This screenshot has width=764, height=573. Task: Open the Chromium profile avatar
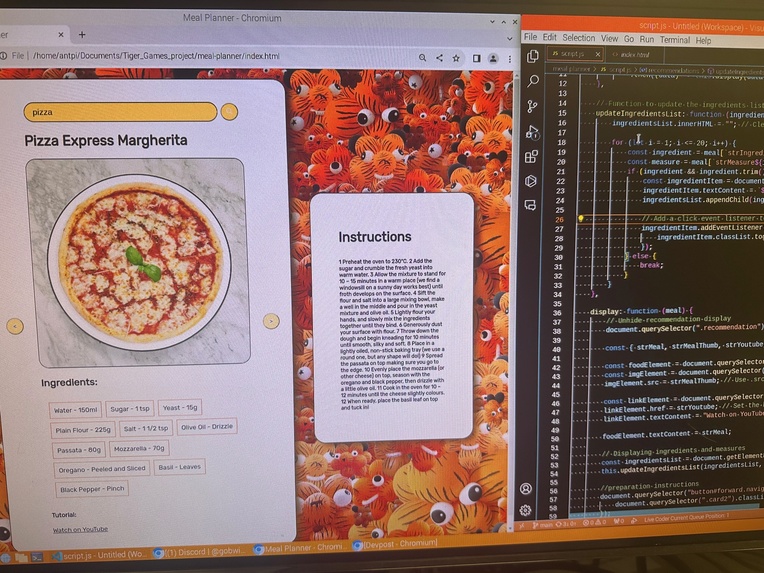pyautogui.click(x=493, y=58)
